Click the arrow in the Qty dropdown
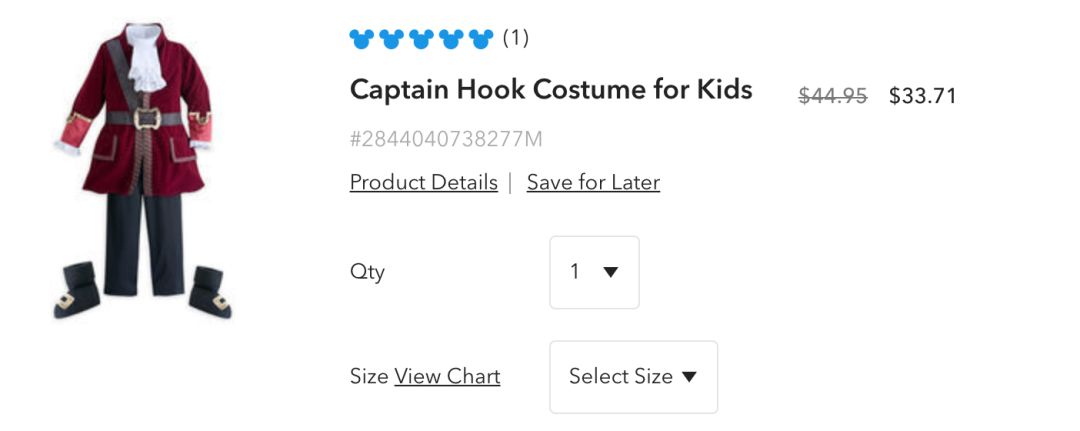 (611, 272)
